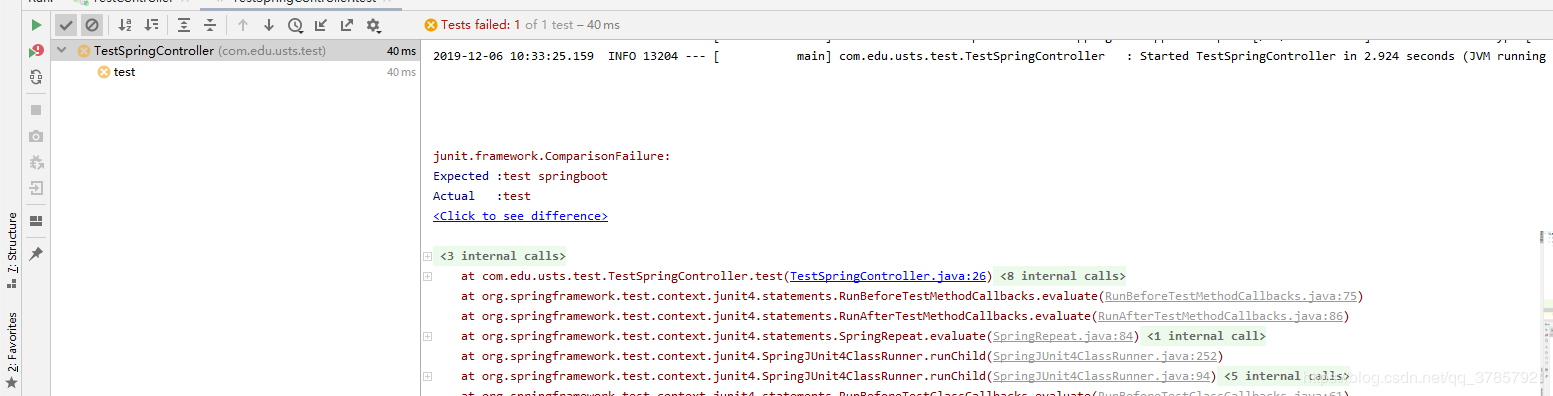Go to next failed test
Screen dimensions: 1553x396
coord(268,25)
